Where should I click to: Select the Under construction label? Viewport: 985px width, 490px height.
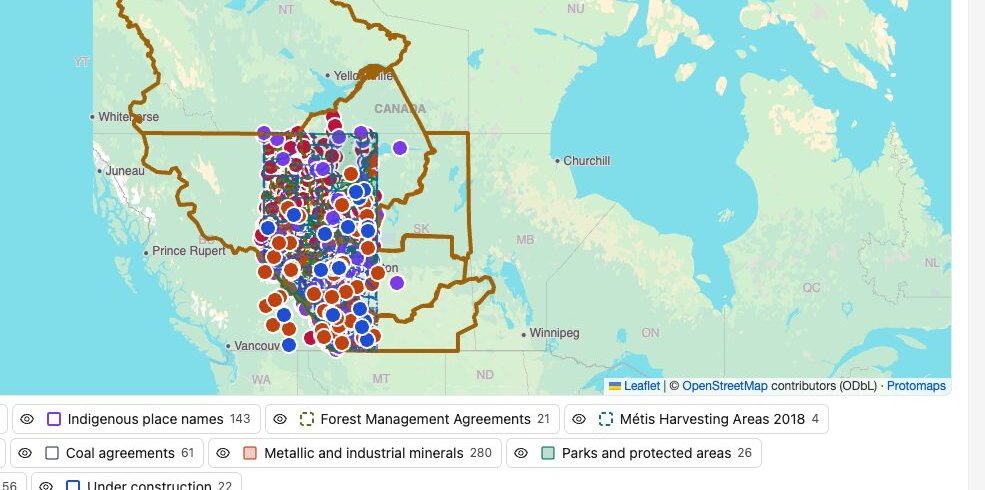click(150, 486)
